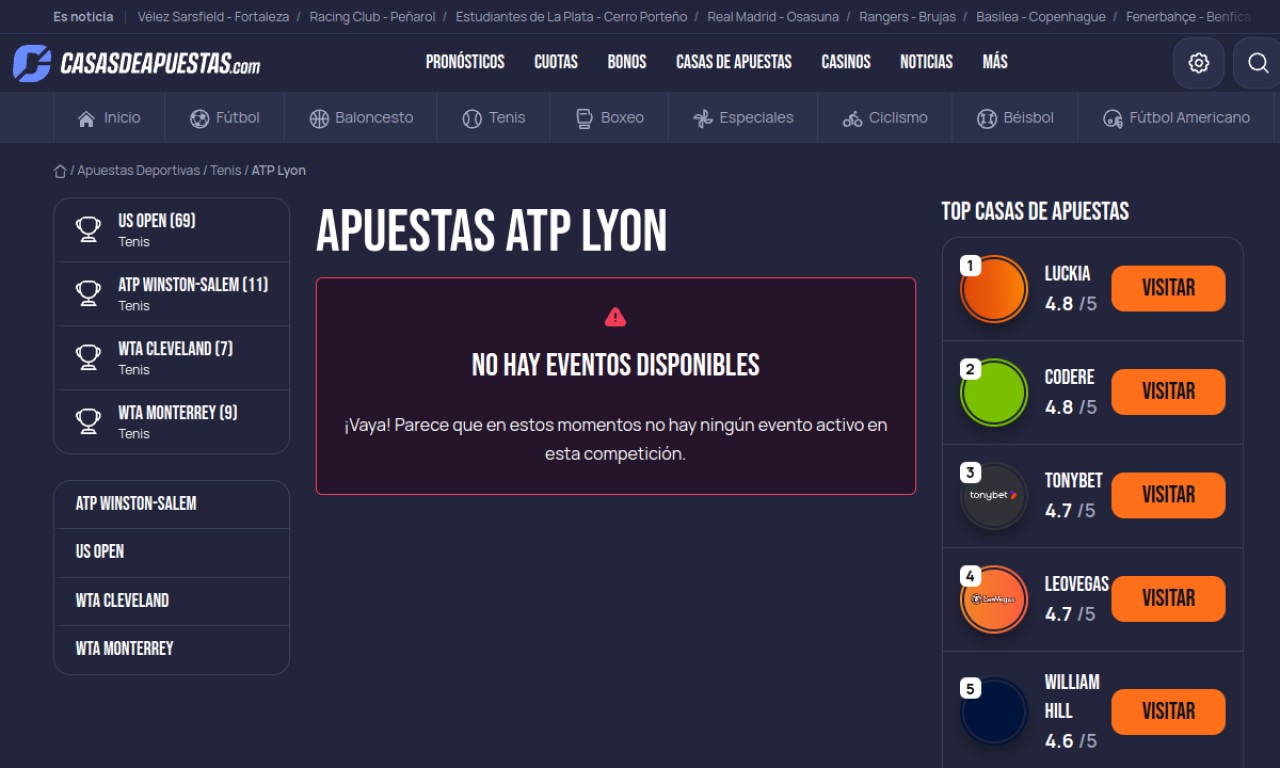
Task: Select US Open in lower list
Action: 171,552
